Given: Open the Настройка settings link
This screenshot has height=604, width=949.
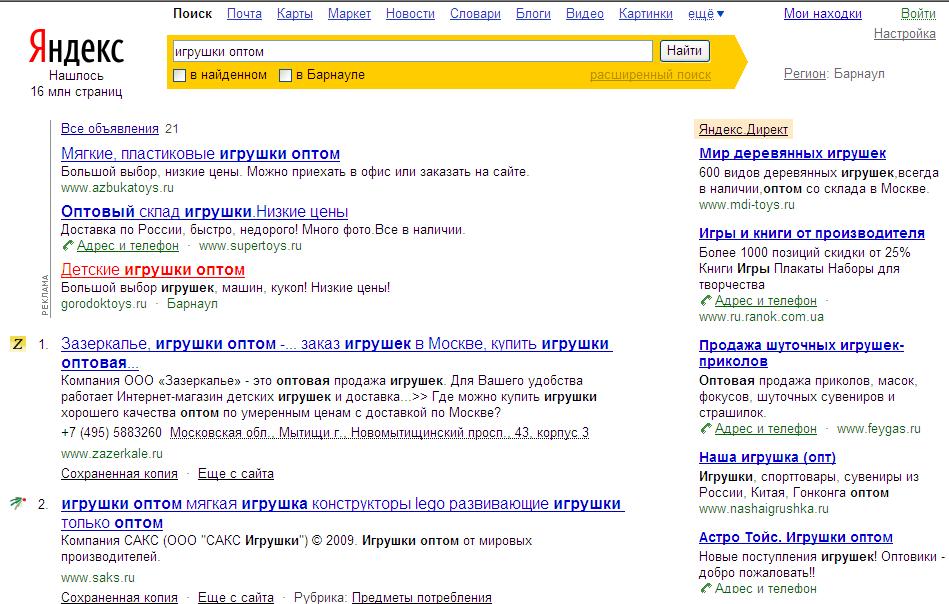Looking at the screenshot, I should (x=904, y=34).
